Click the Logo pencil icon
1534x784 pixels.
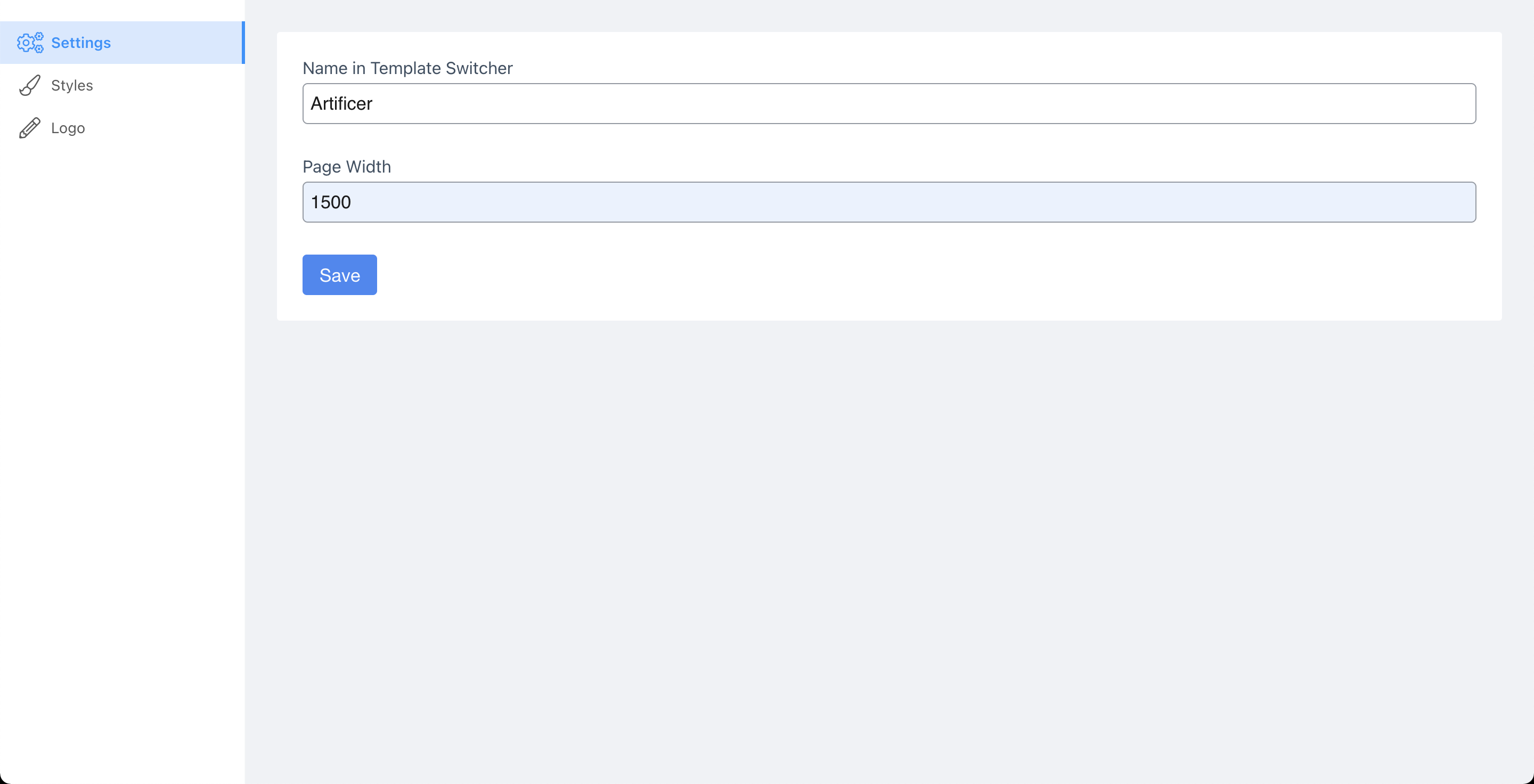[30, 128]
